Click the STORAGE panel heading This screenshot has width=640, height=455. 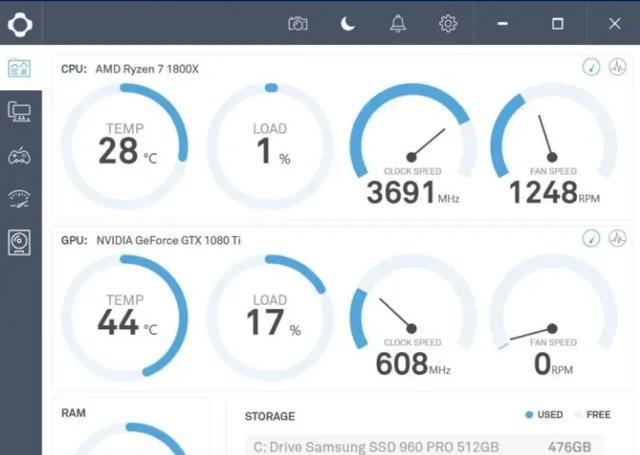point(270,416)
